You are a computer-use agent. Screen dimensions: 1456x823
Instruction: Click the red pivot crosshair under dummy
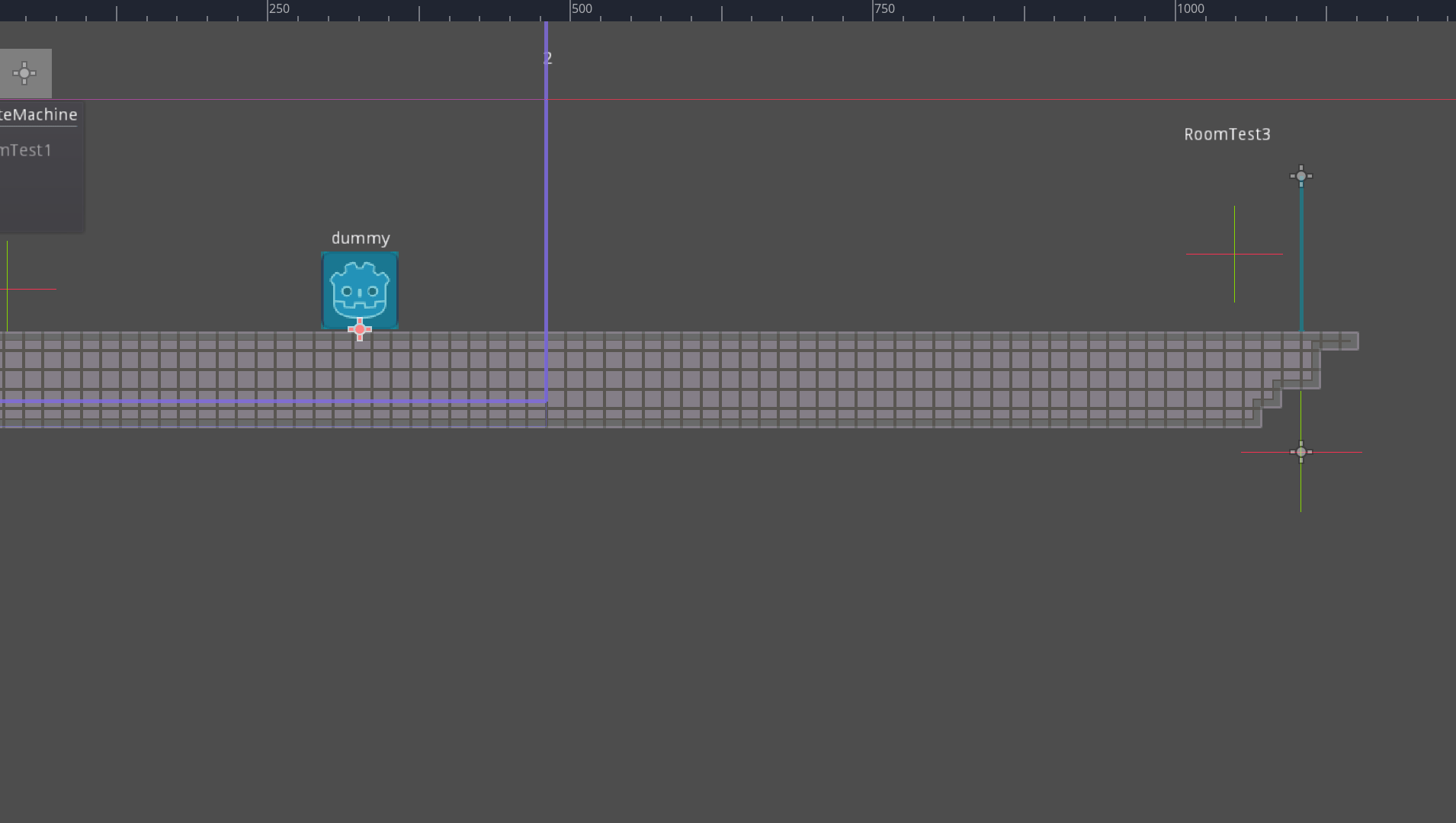(360, 329)
